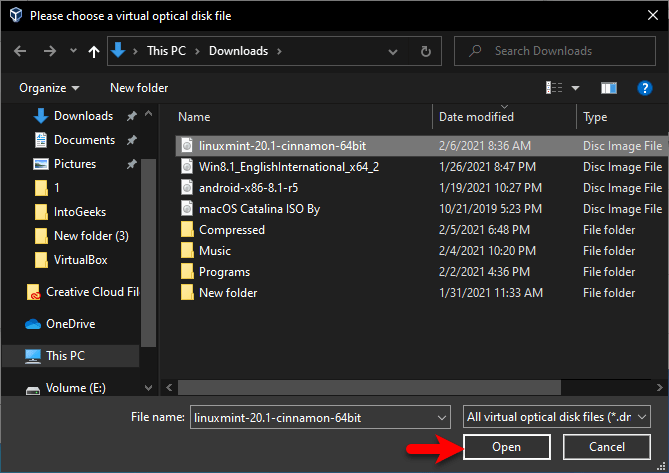669x473 pixels.
Task: Click the Search Downloads field
Action: coord(555,51)
